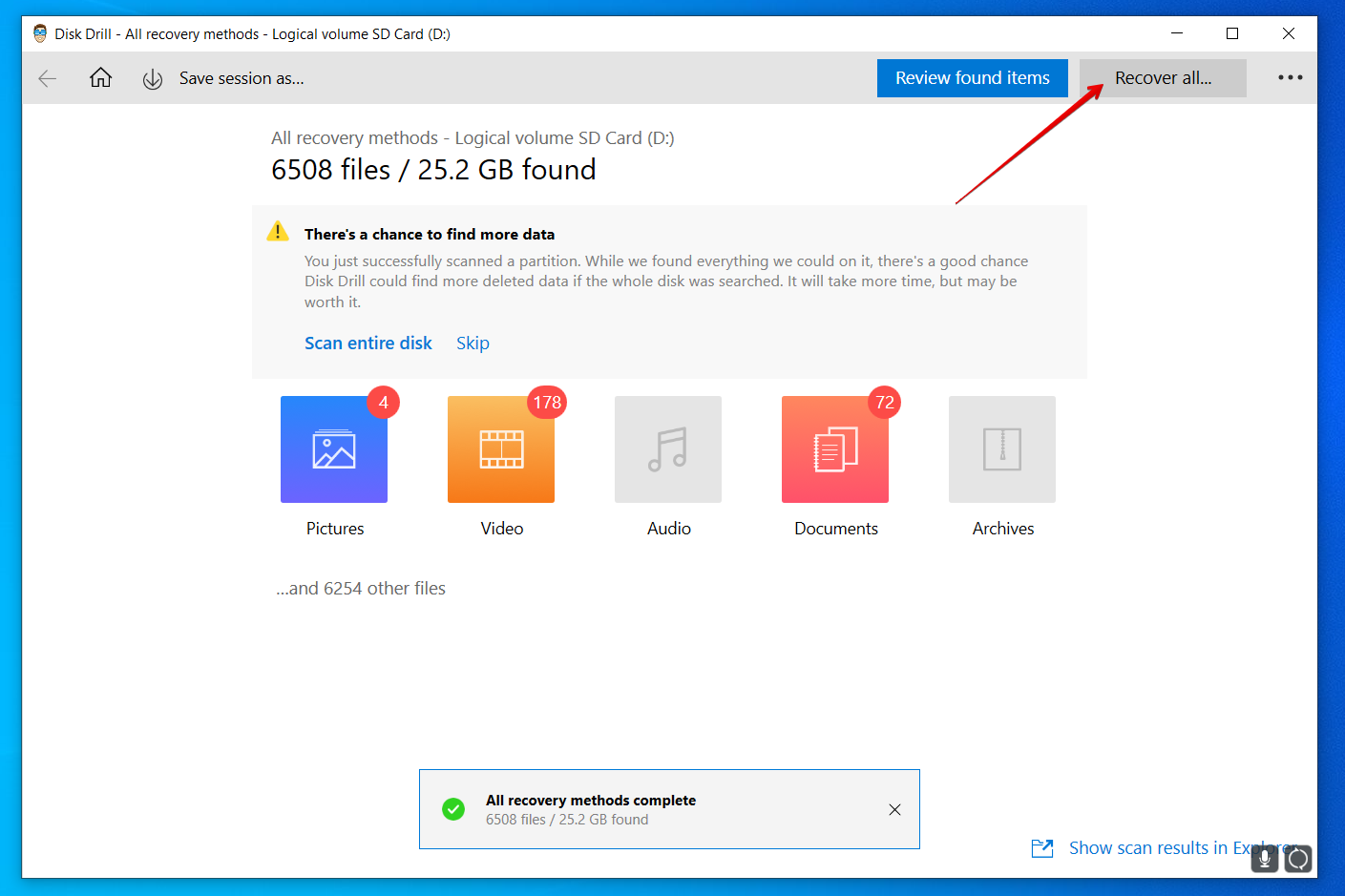Open the Video category tile
Screen dimensions: 1345x896
(501, 449)
